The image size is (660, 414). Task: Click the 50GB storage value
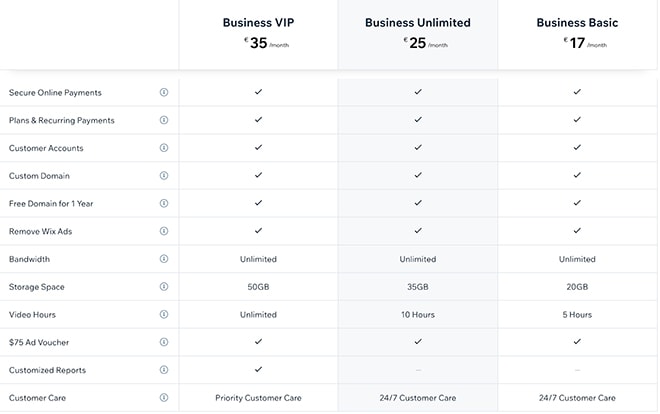258,287
